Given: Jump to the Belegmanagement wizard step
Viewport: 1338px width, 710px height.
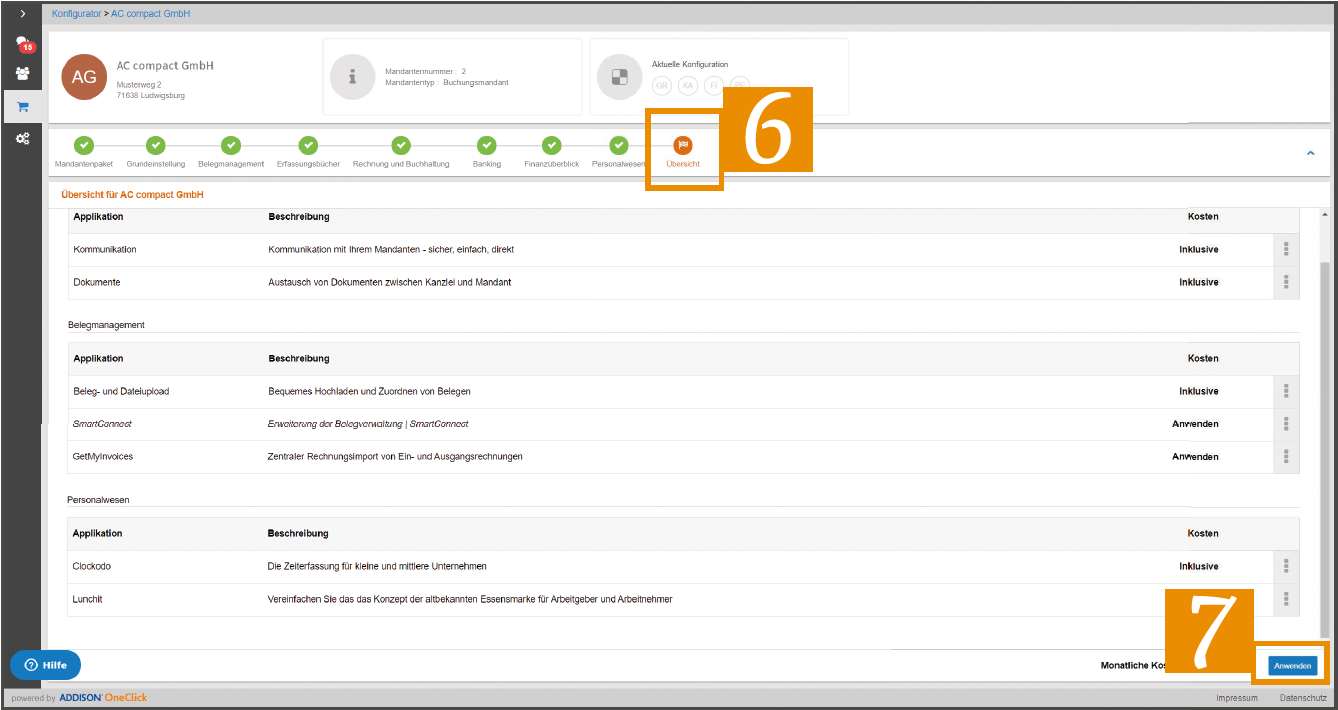Looking at the screenshot, I should [231, 152].
